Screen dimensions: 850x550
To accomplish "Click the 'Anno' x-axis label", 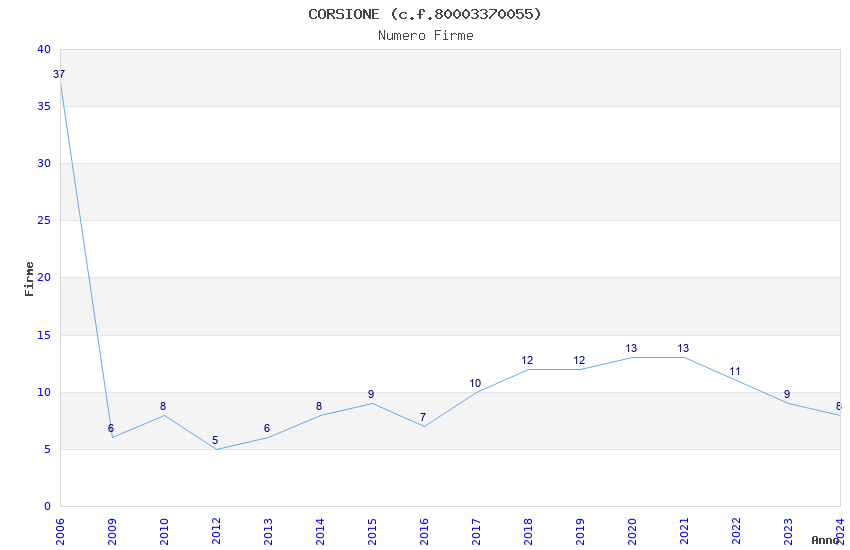I will 825,540.
